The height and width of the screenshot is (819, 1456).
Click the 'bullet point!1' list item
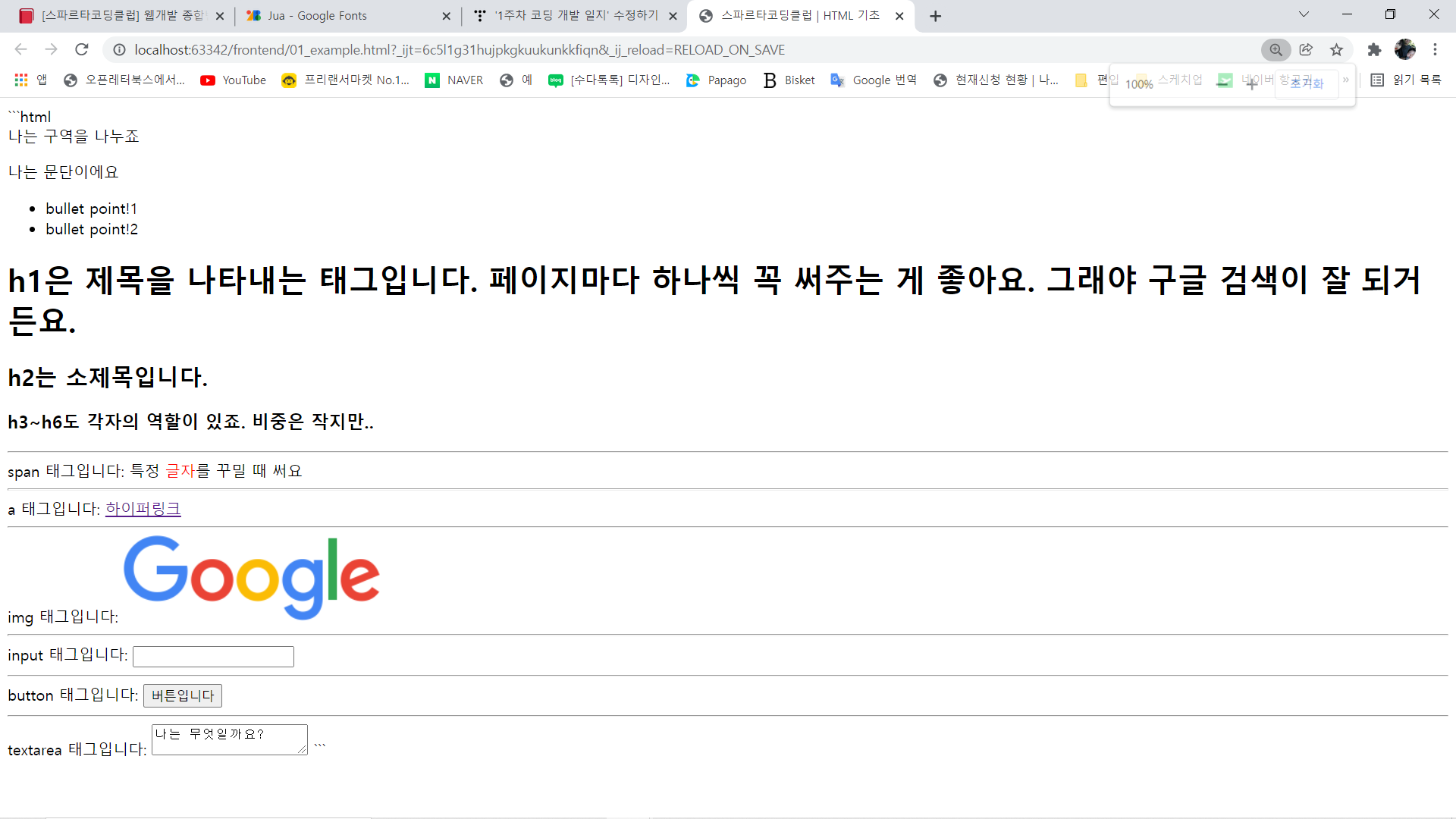(x=91, y=209)
